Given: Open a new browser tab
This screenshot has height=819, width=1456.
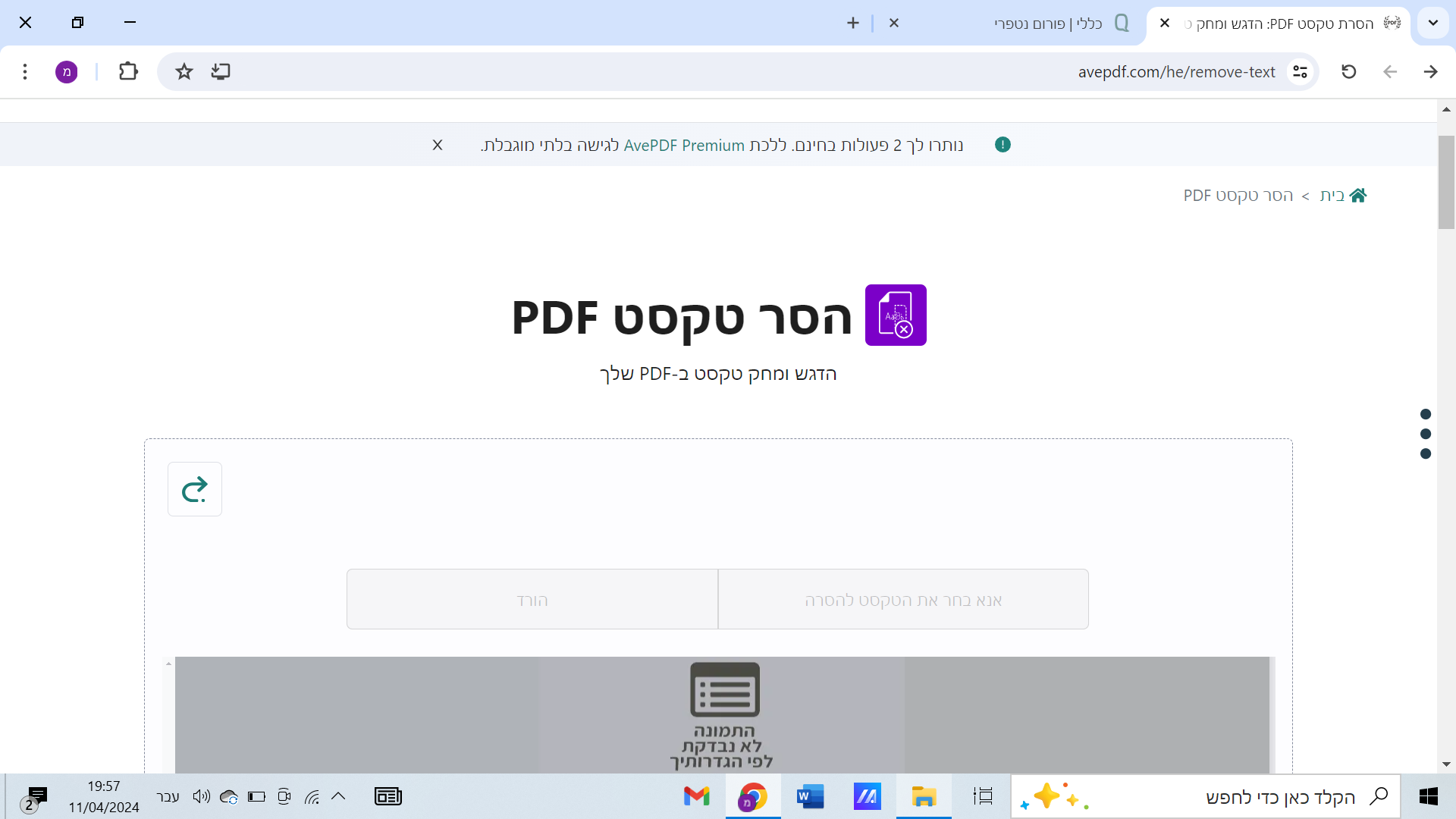Looking at the screenshot, I should 853,24.
